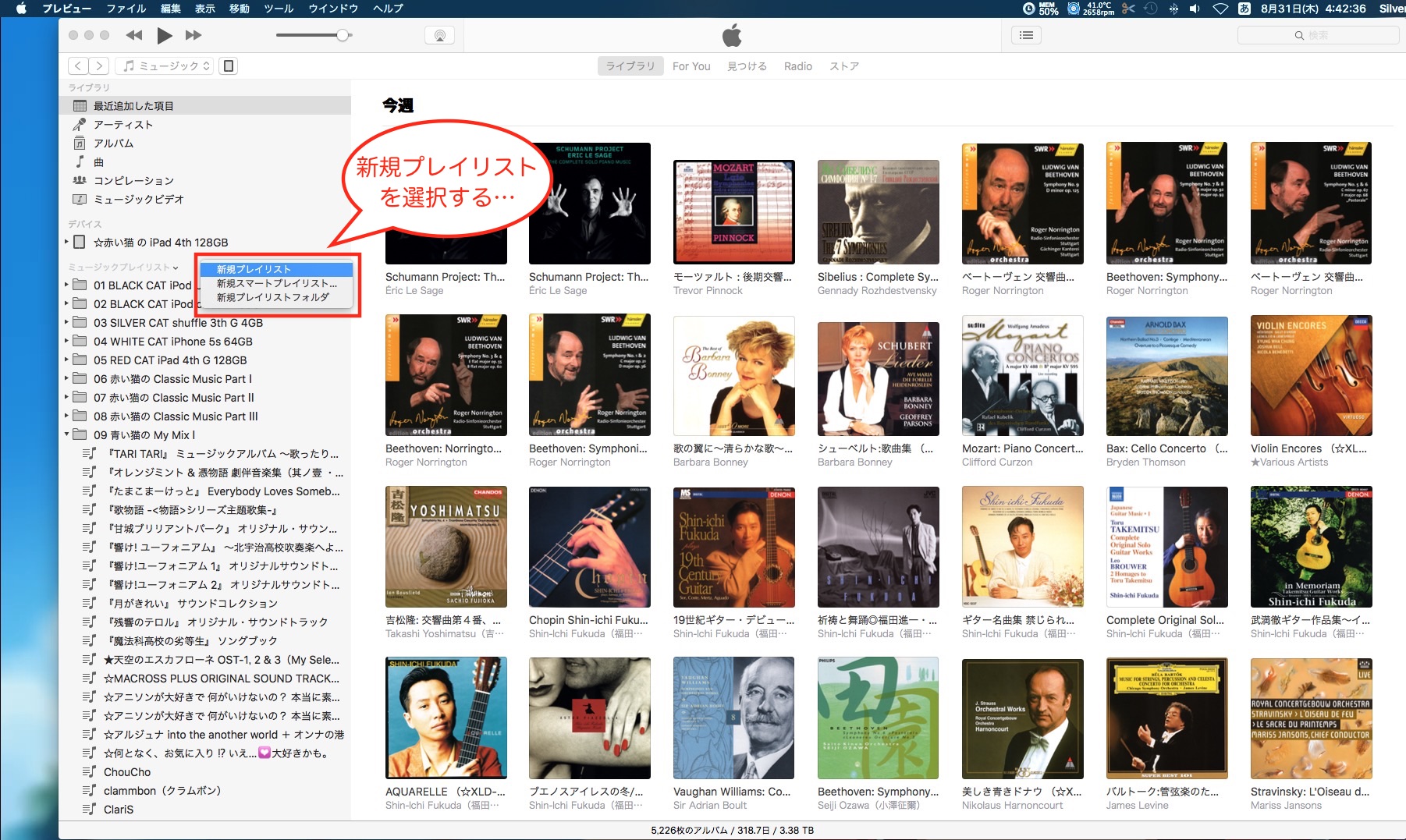Click the artist name Sir Adrian Boult

[x=710, y=806]
